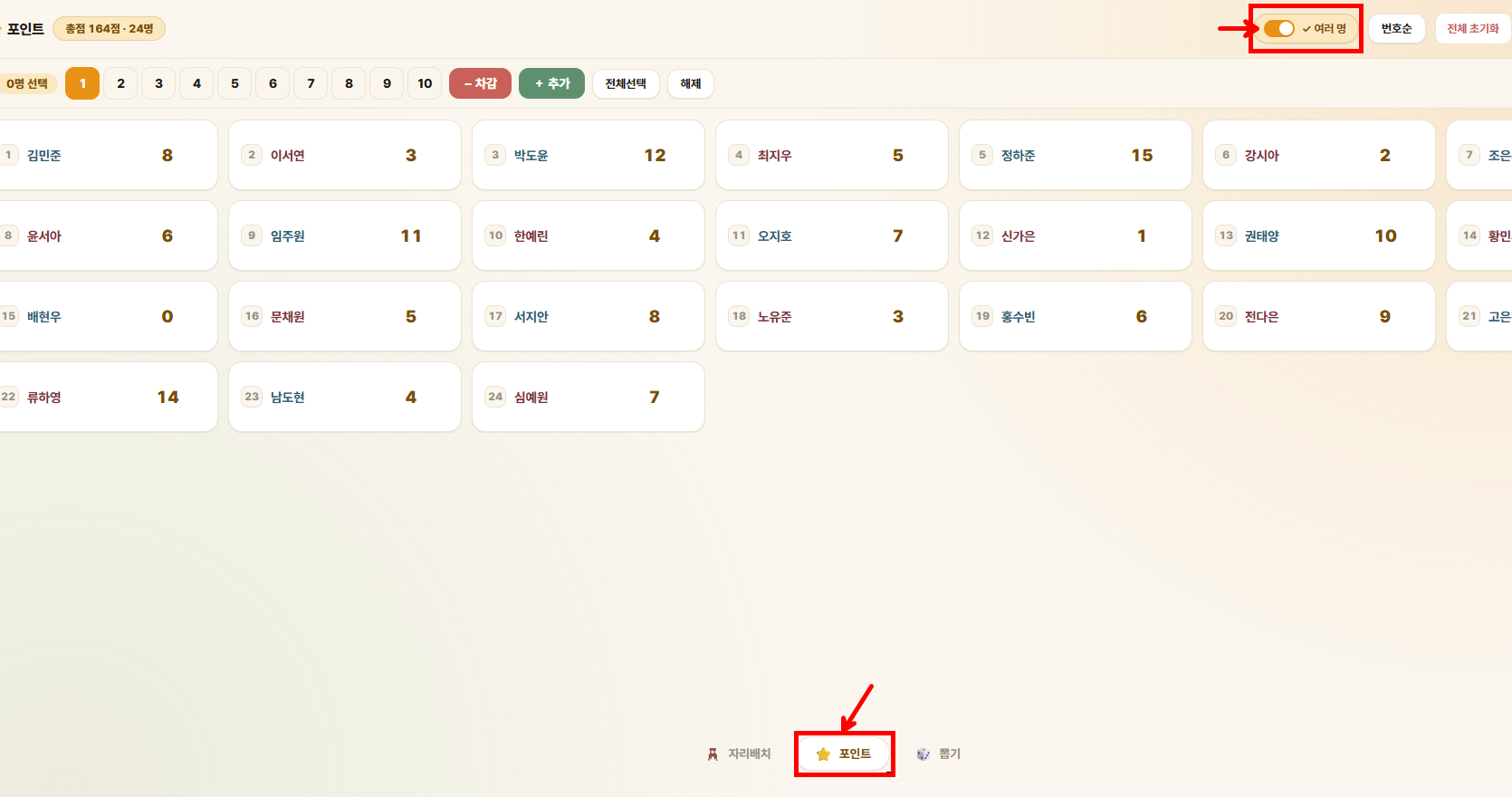Clear selection with the 해제 button

point(691,83)
